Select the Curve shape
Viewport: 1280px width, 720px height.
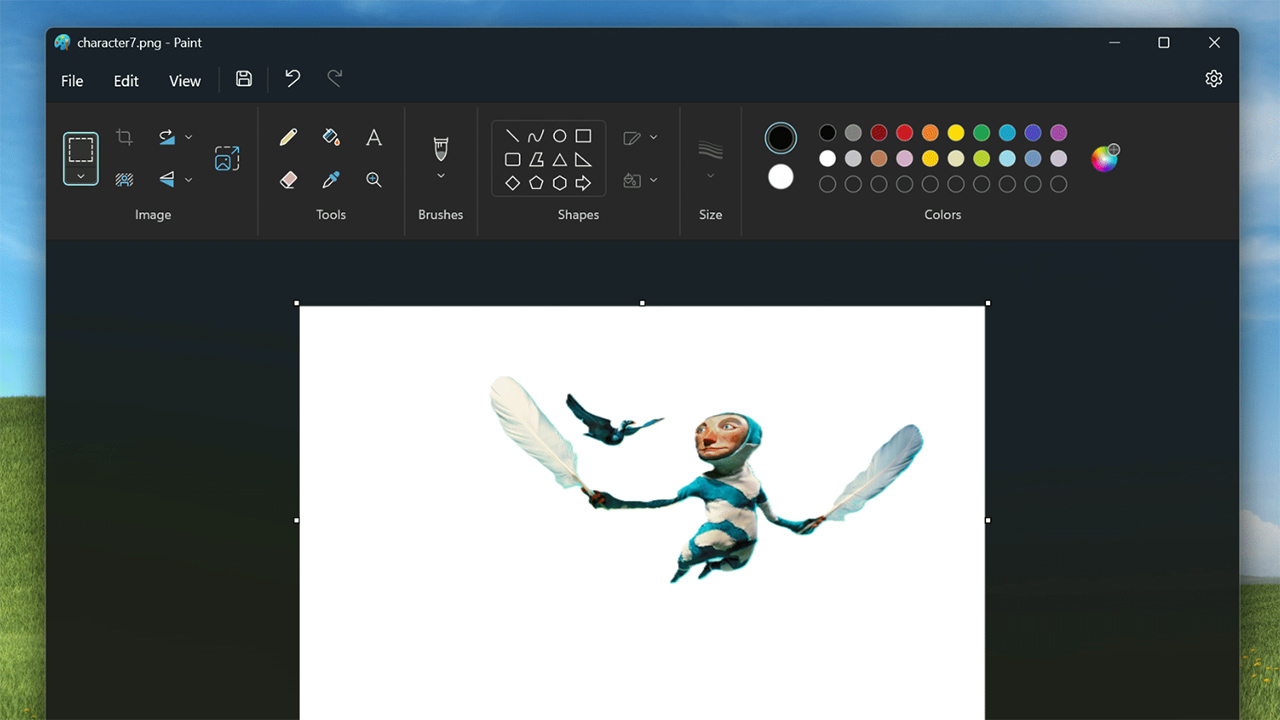[536, 136]
